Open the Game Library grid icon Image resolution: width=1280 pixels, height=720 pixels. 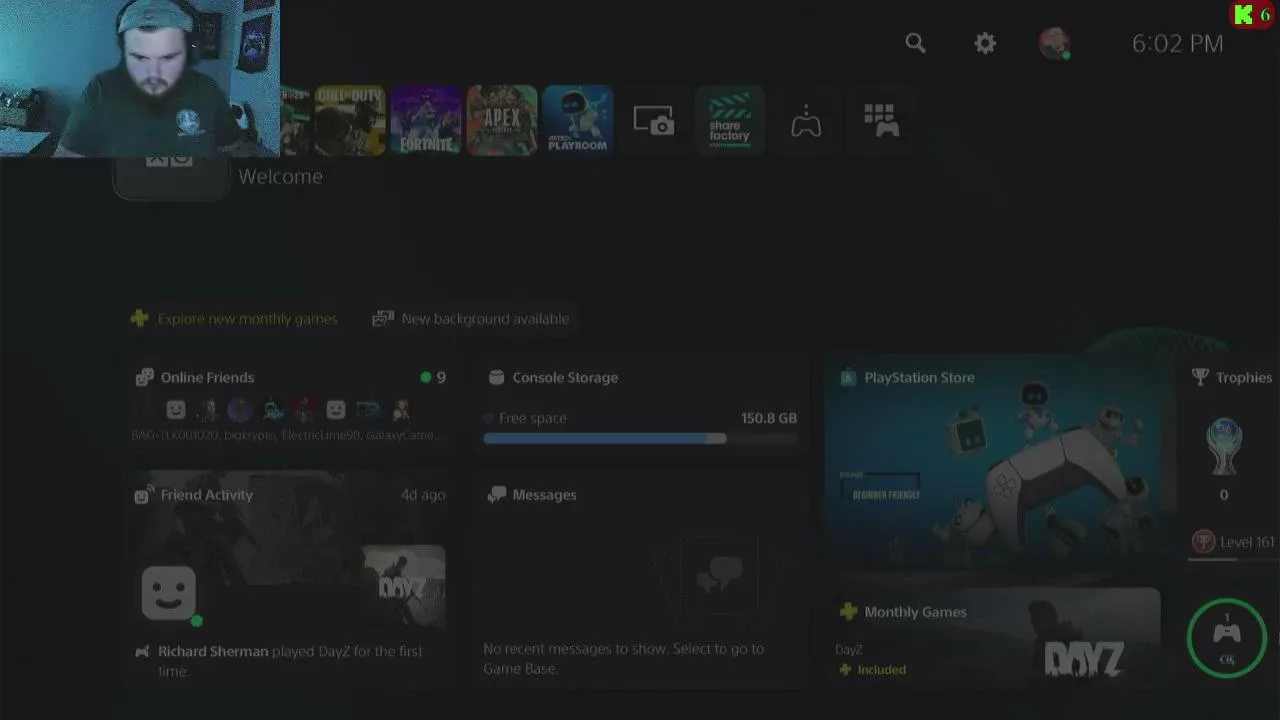point(881,120)
